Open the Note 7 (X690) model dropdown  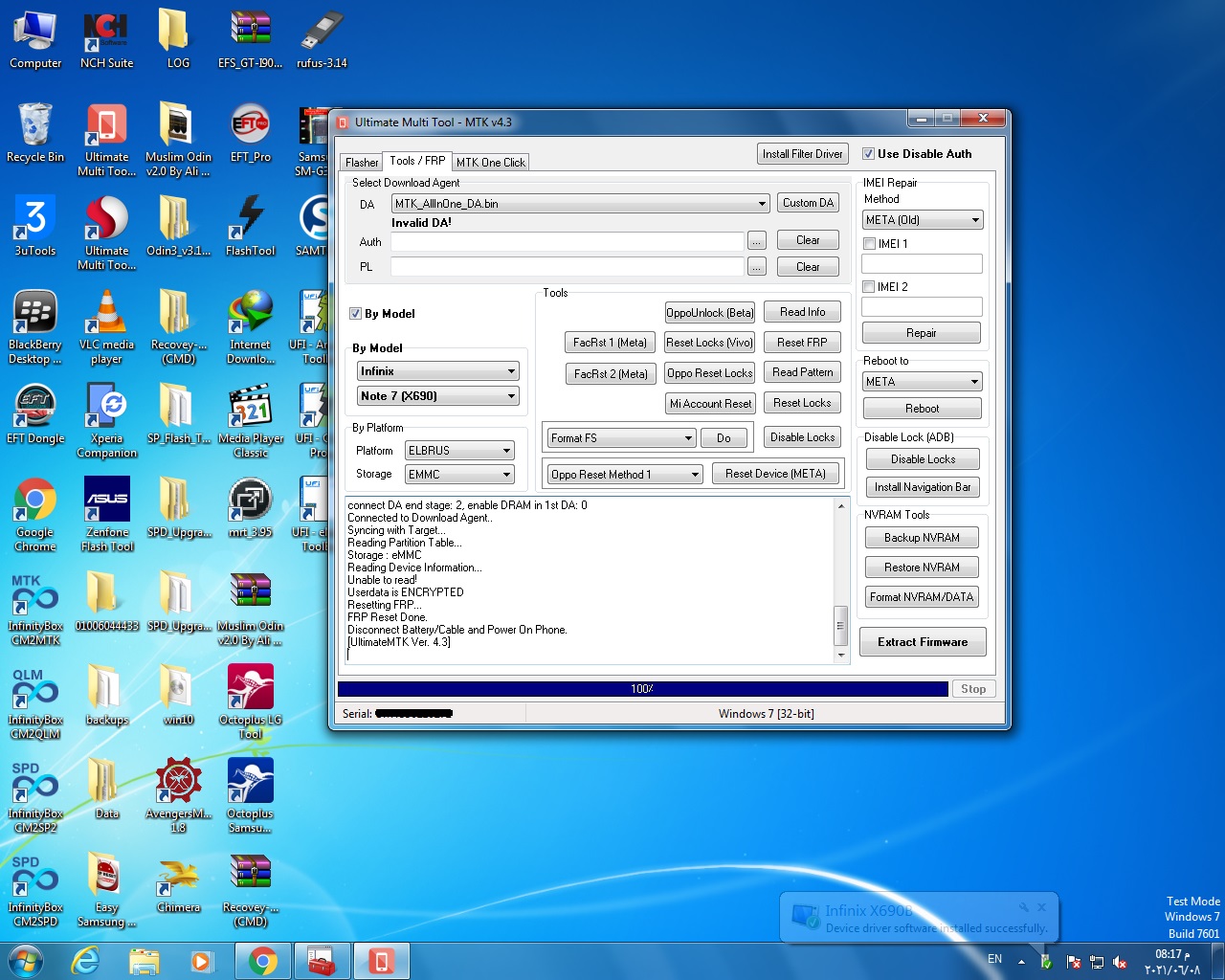click(438, 396)
